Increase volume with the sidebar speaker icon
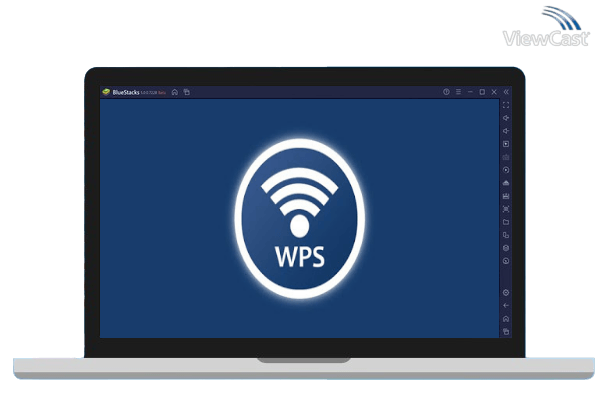Image resolution: width=602 pixels, height=414 pixels. pyautogui.click(x=506, y=118)
